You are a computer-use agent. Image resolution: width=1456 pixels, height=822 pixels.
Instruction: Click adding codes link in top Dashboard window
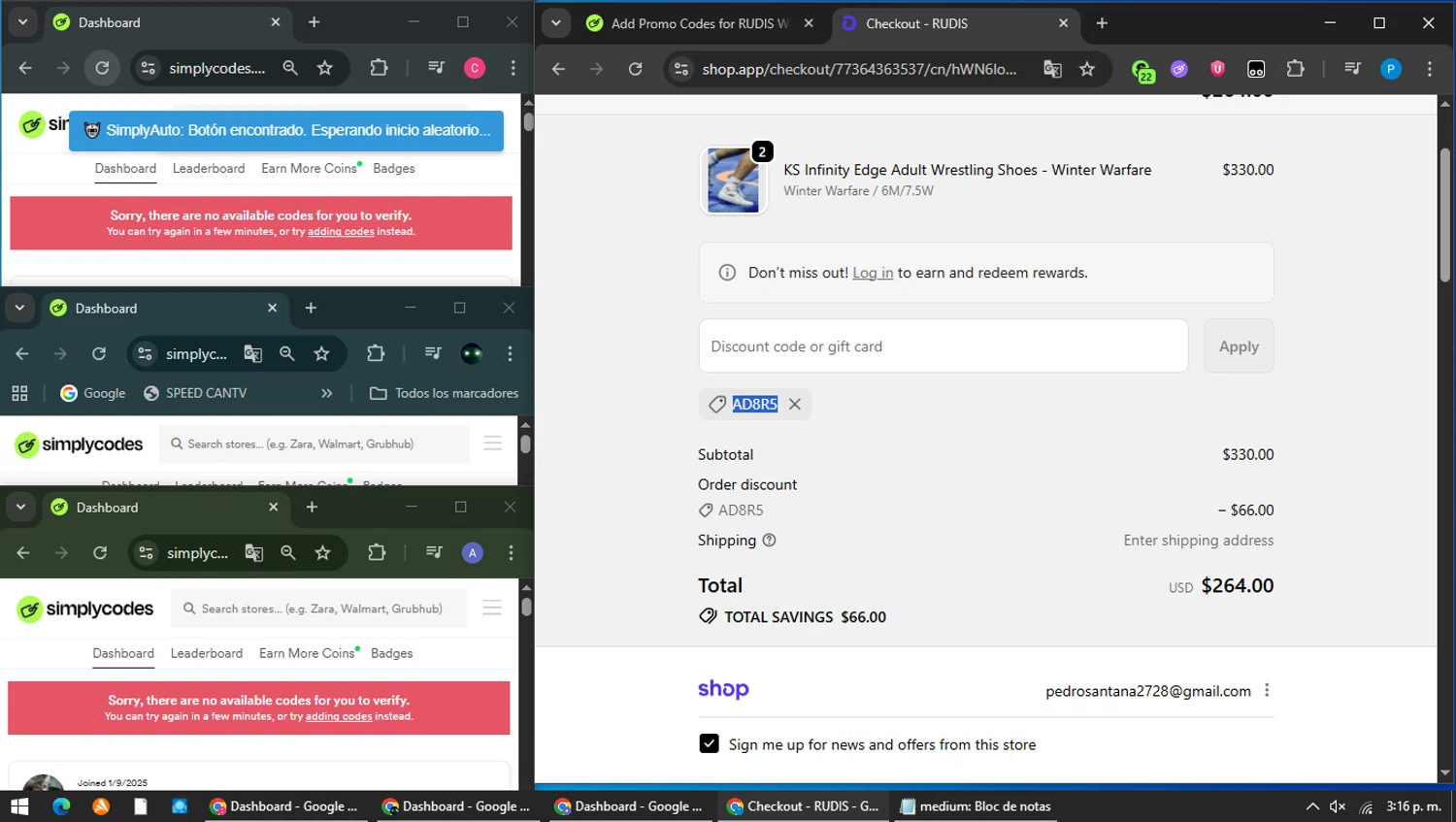(x=341, y=232)
